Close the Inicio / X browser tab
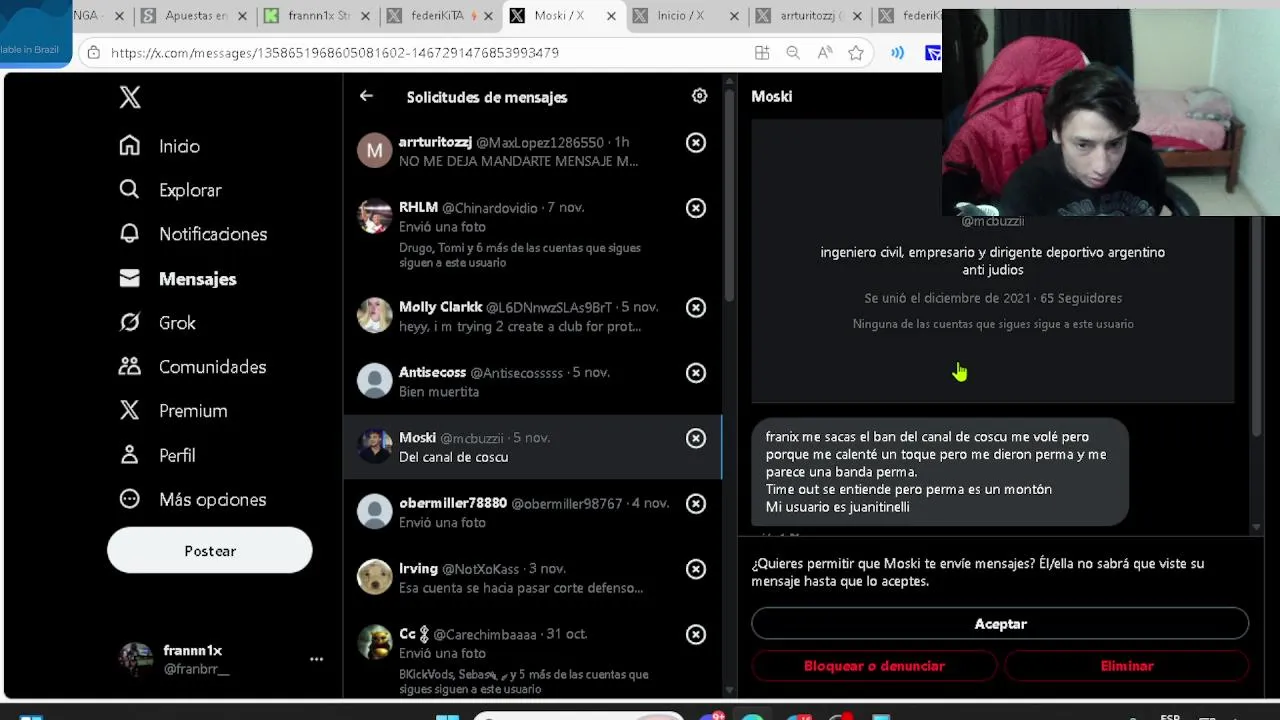This screenshot has width=1280, height=720. pyautogui.click(x=734, y=16)
